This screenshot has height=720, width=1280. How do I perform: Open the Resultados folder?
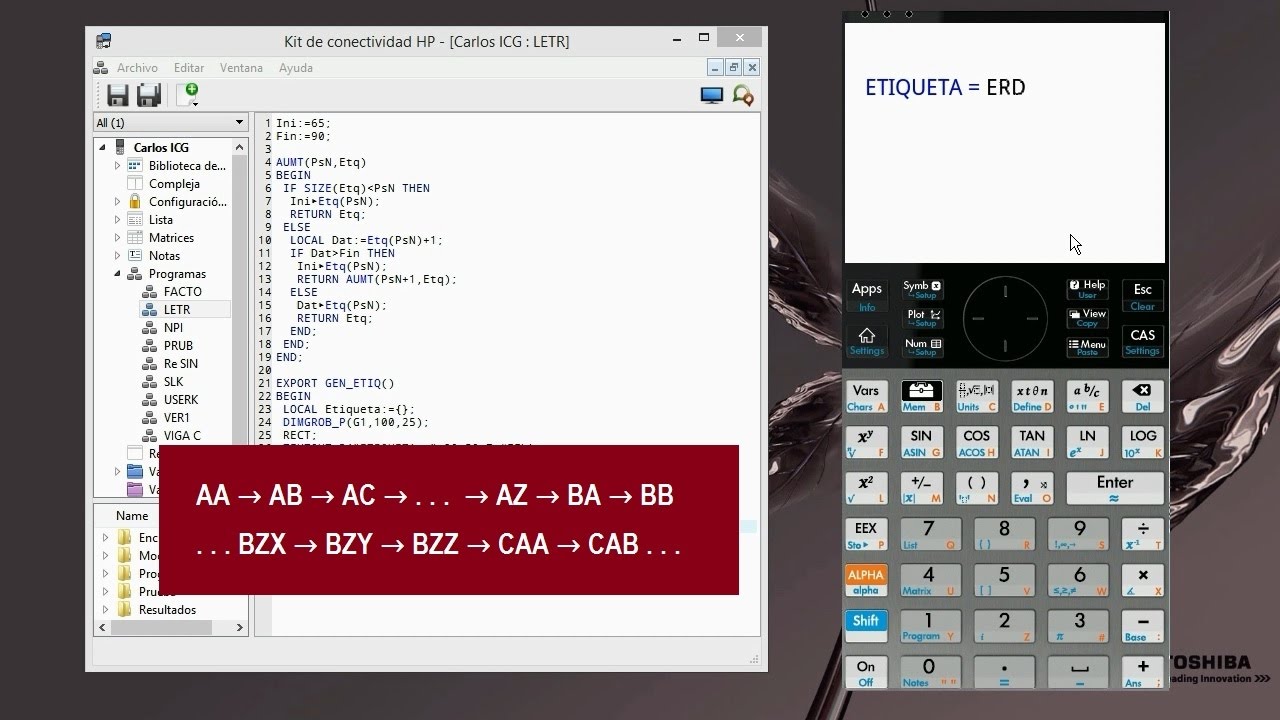click(x=167, y=610)
